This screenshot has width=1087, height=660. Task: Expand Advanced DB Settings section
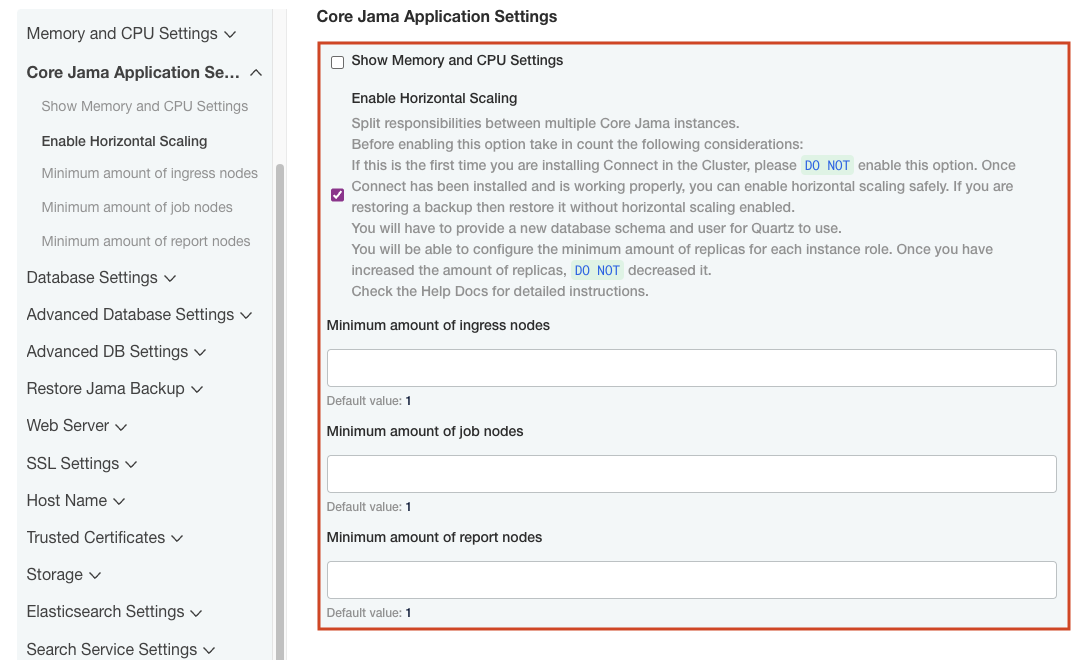[116, 351]
